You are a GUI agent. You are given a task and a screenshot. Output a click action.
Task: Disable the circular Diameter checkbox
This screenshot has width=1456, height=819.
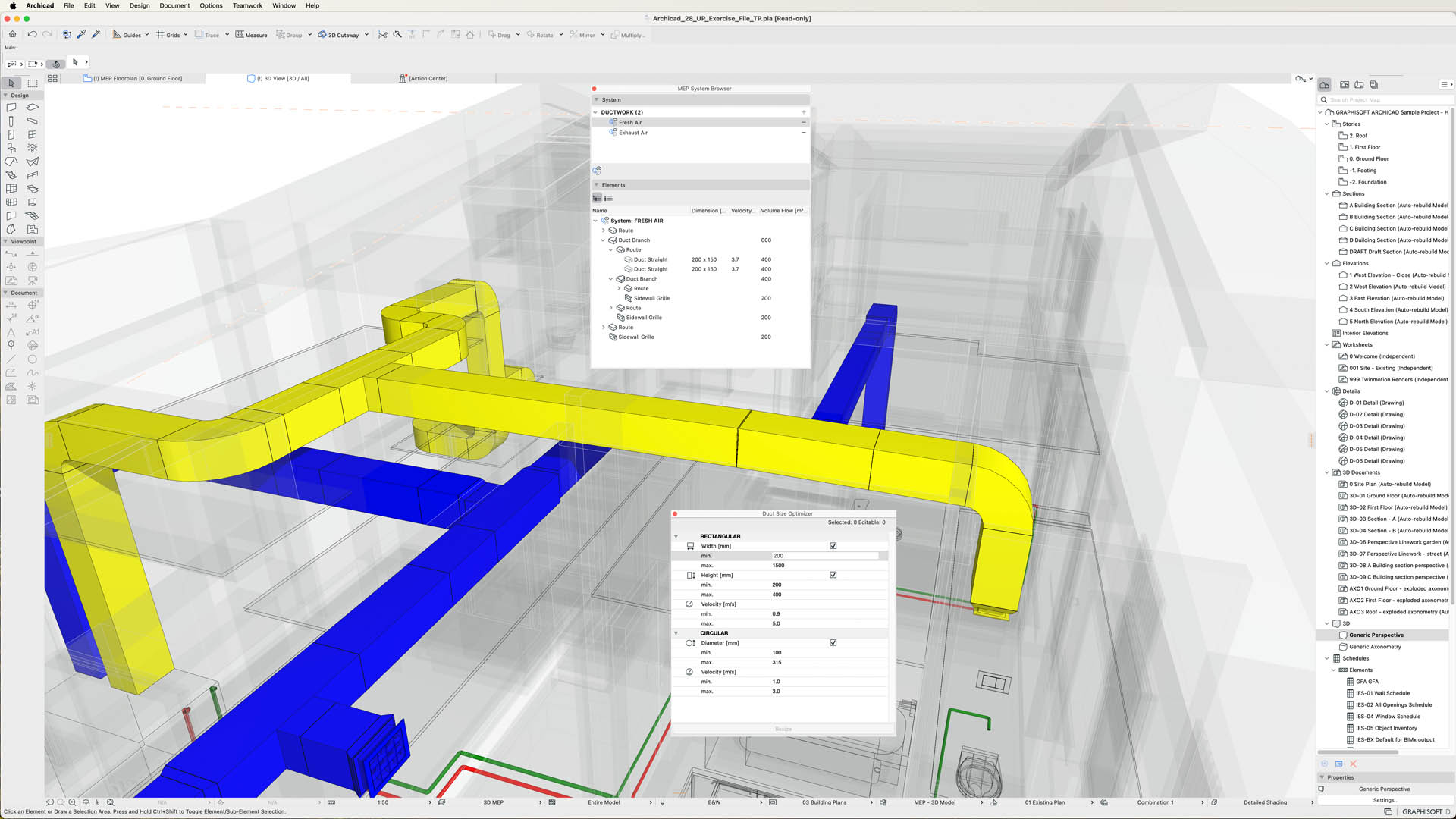tap(833, 643)
